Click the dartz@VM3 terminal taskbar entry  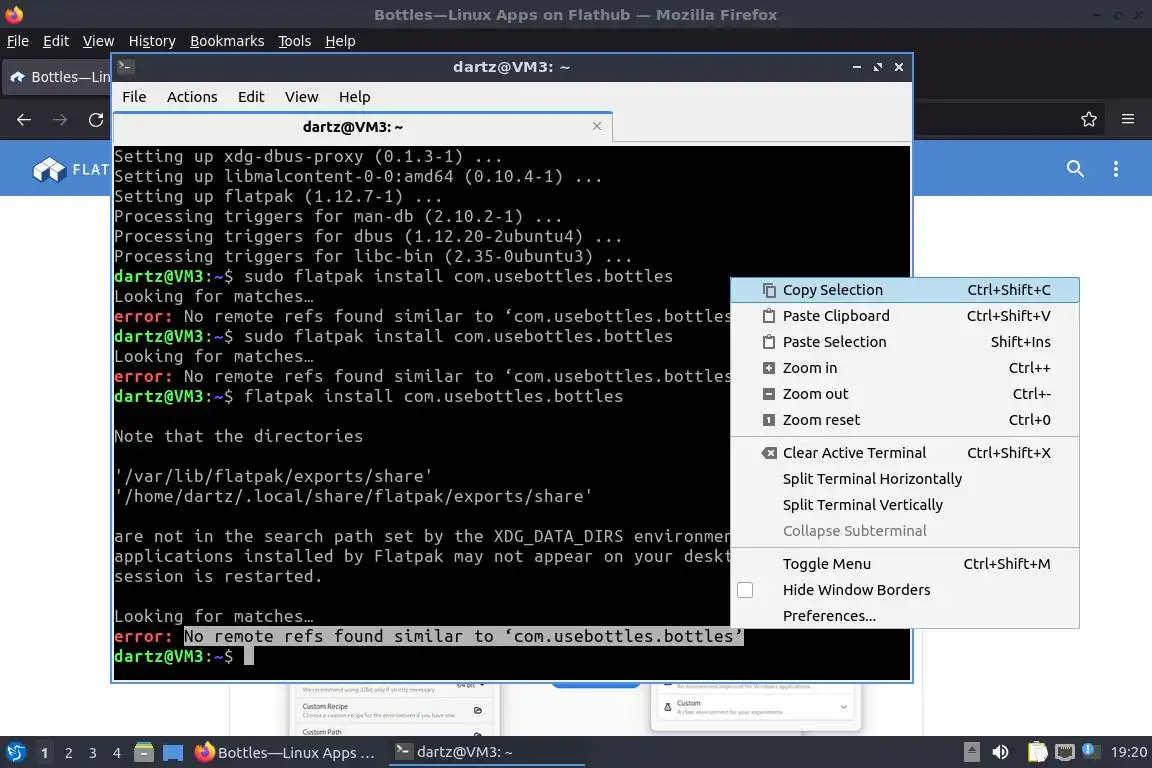[x=486, y=753]
